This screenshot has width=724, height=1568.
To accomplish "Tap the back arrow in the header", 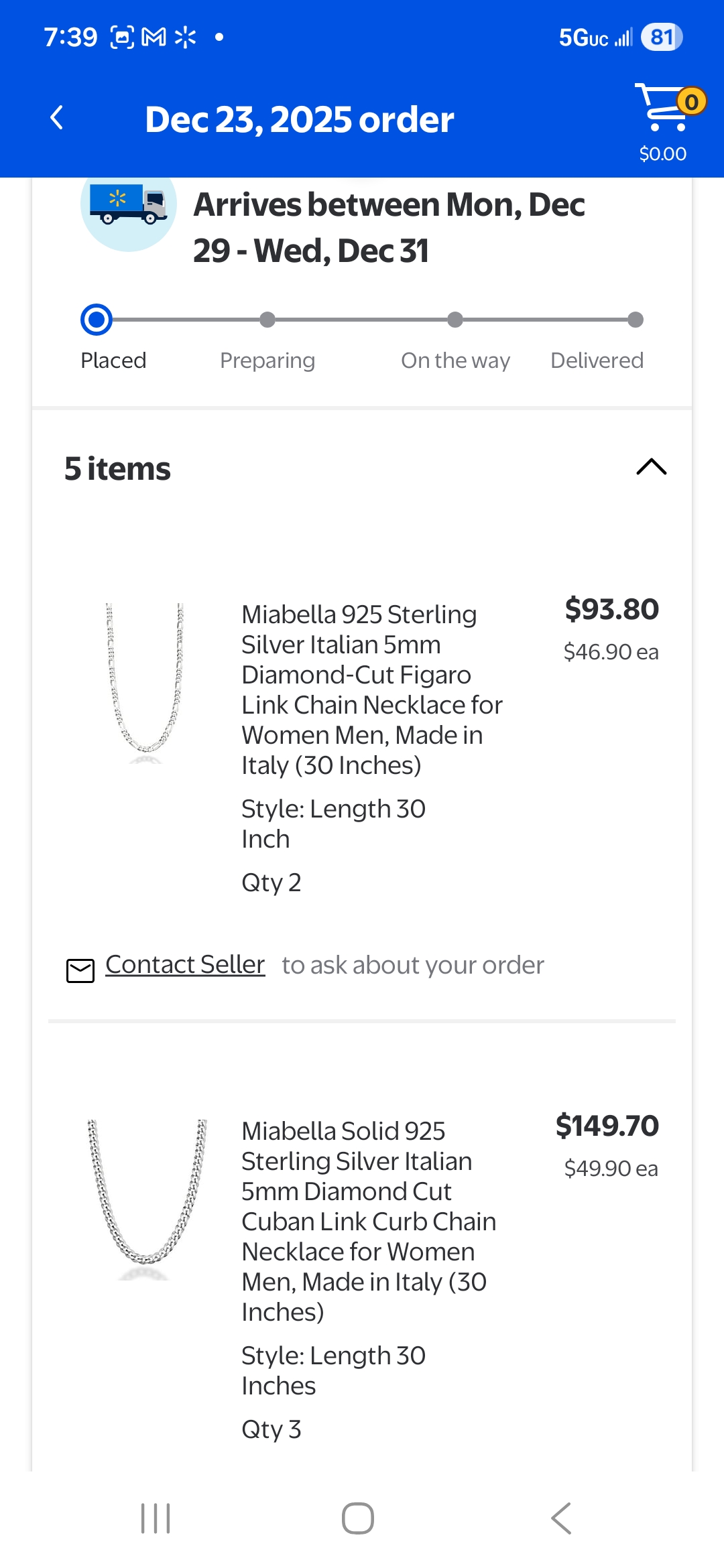I will coord(58,119).
